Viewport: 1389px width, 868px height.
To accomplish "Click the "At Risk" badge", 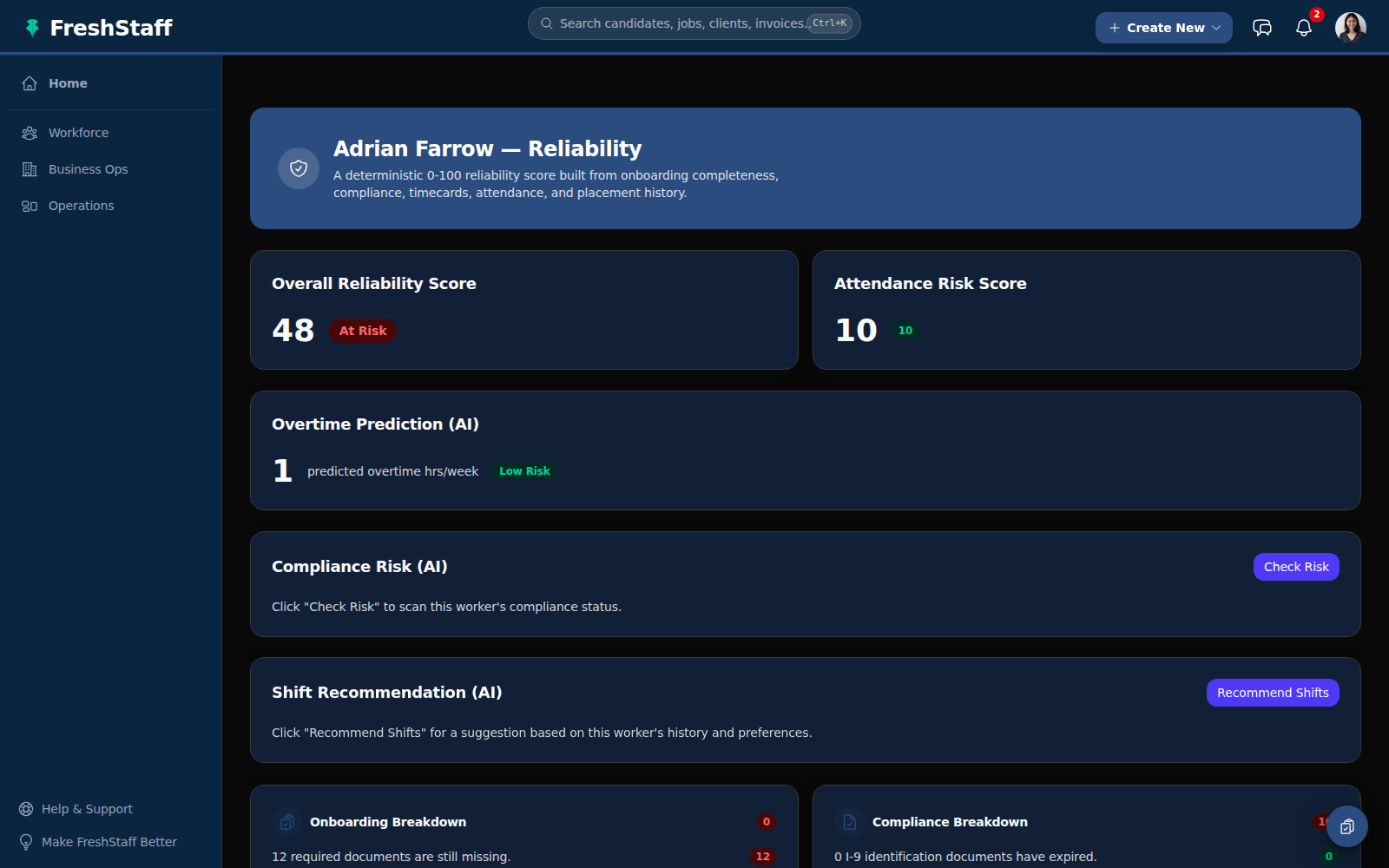I will [x=363, y=331].
